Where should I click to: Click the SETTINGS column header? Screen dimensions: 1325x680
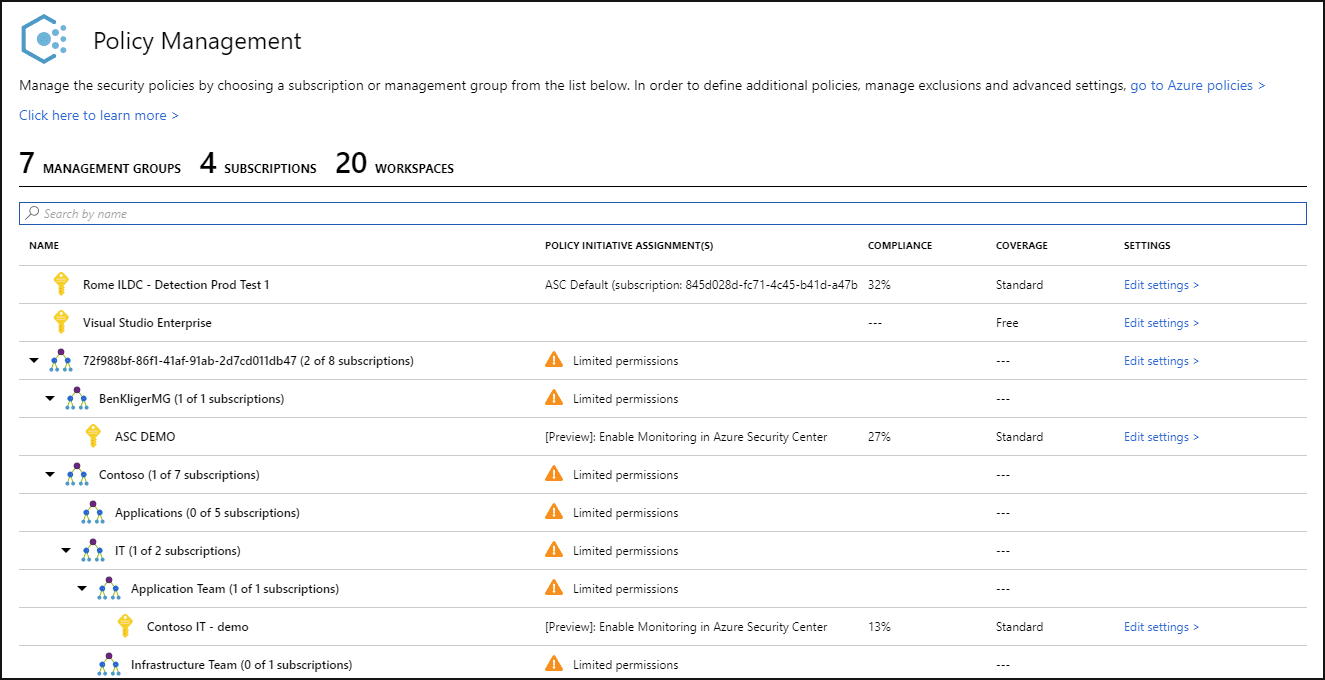[1147, 246]
